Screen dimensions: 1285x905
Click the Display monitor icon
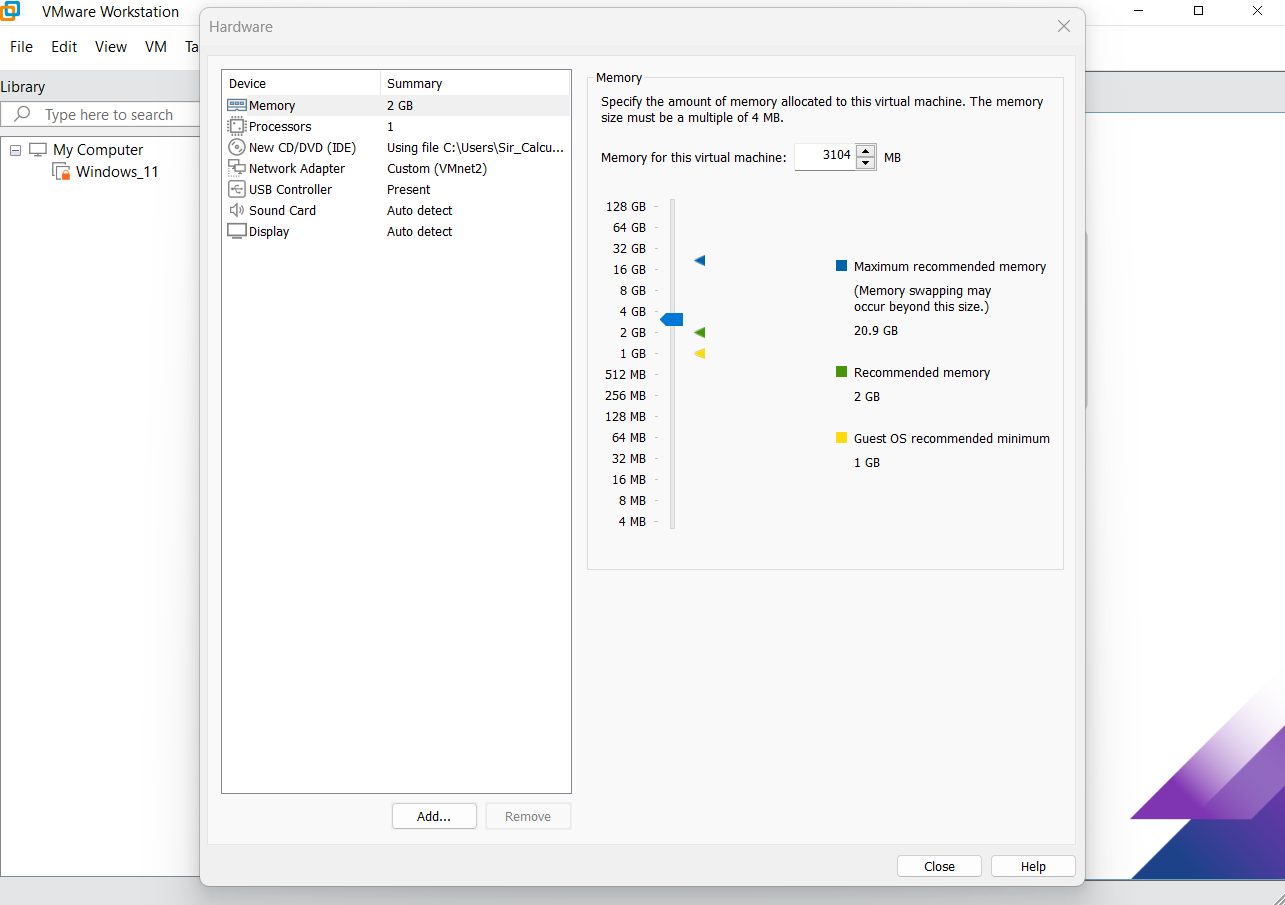(x=237, y=231)
